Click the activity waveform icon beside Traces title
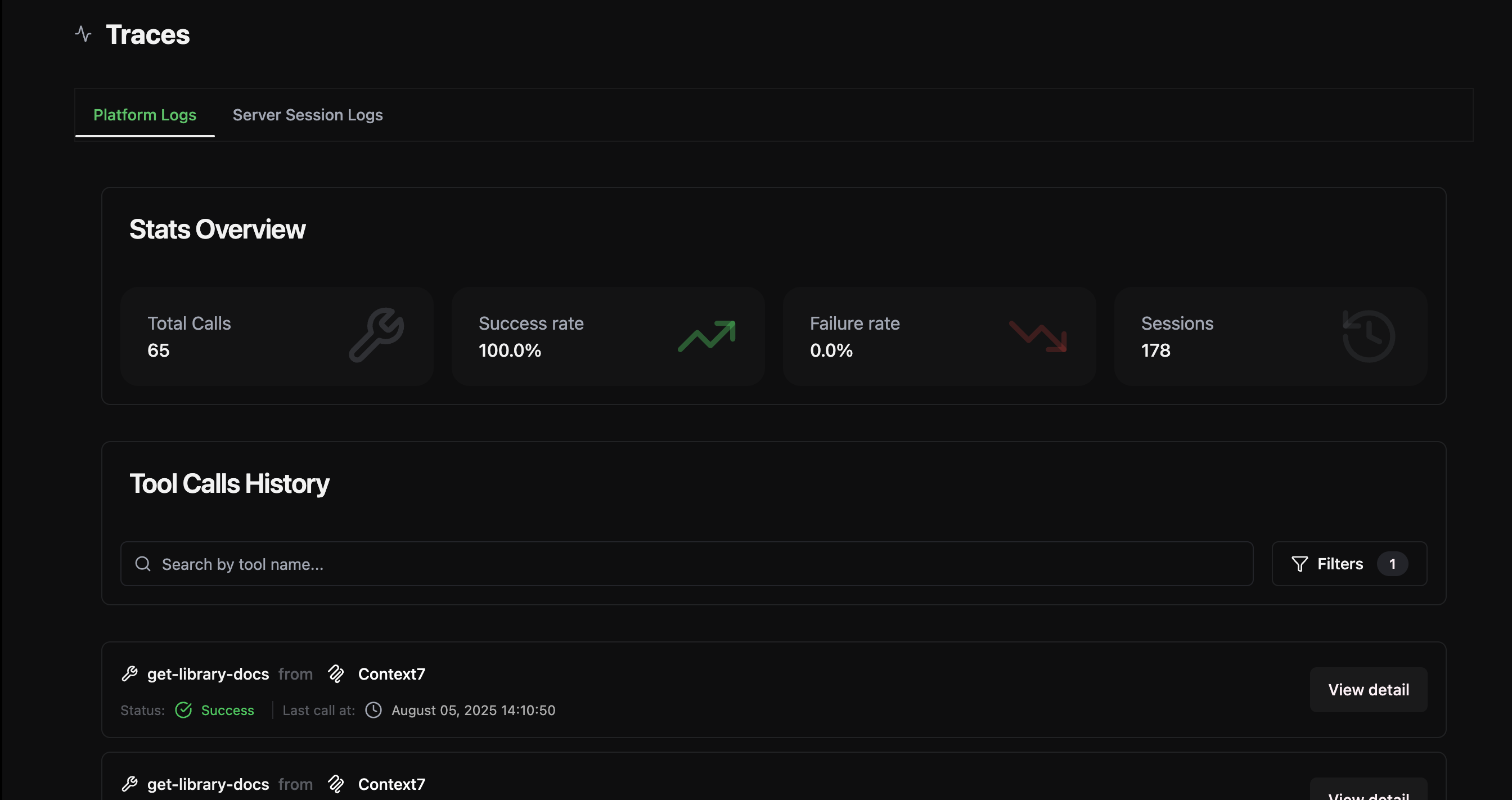This screenshot has height=800, width=1512. [83, 34]
